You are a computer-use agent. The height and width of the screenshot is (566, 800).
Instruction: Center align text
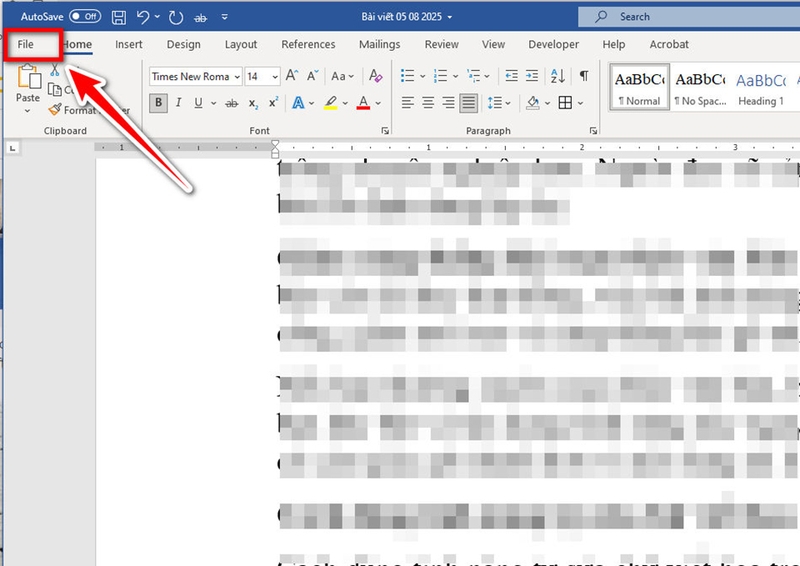click(428, 103)
